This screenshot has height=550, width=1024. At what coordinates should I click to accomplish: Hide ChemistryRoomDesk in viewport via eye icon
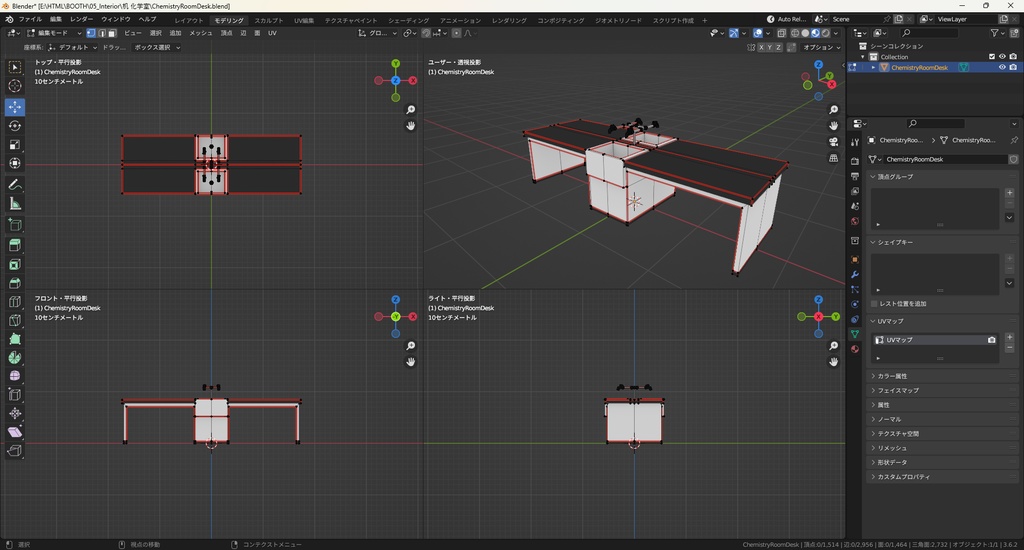(x=1002, y=68)
